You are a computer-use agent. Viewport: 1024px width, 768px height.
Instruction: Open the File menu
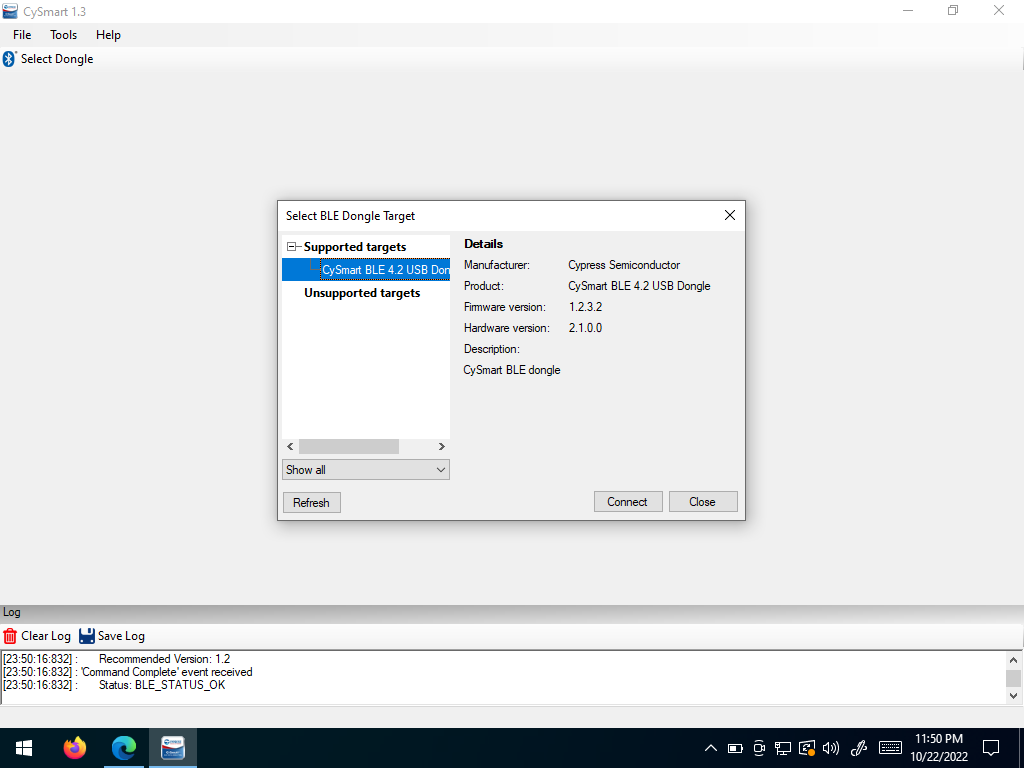tap(22, 35)
